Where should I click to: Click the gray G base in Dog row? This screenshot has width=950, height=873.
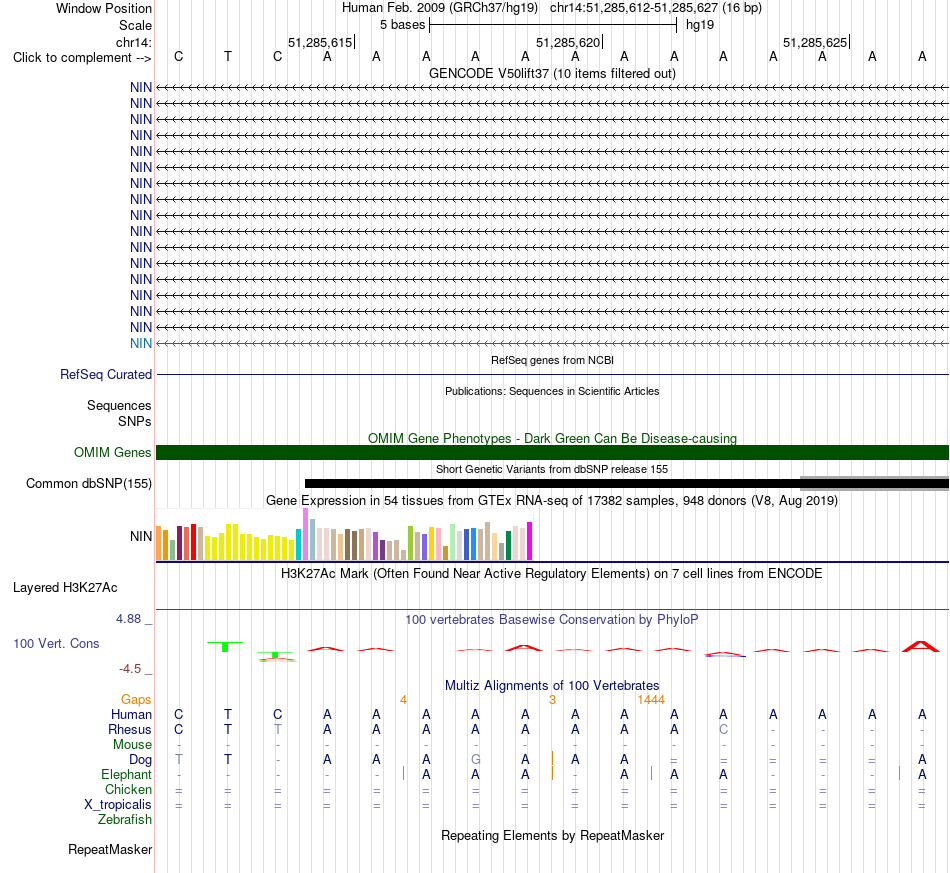[x=476, y=759]
